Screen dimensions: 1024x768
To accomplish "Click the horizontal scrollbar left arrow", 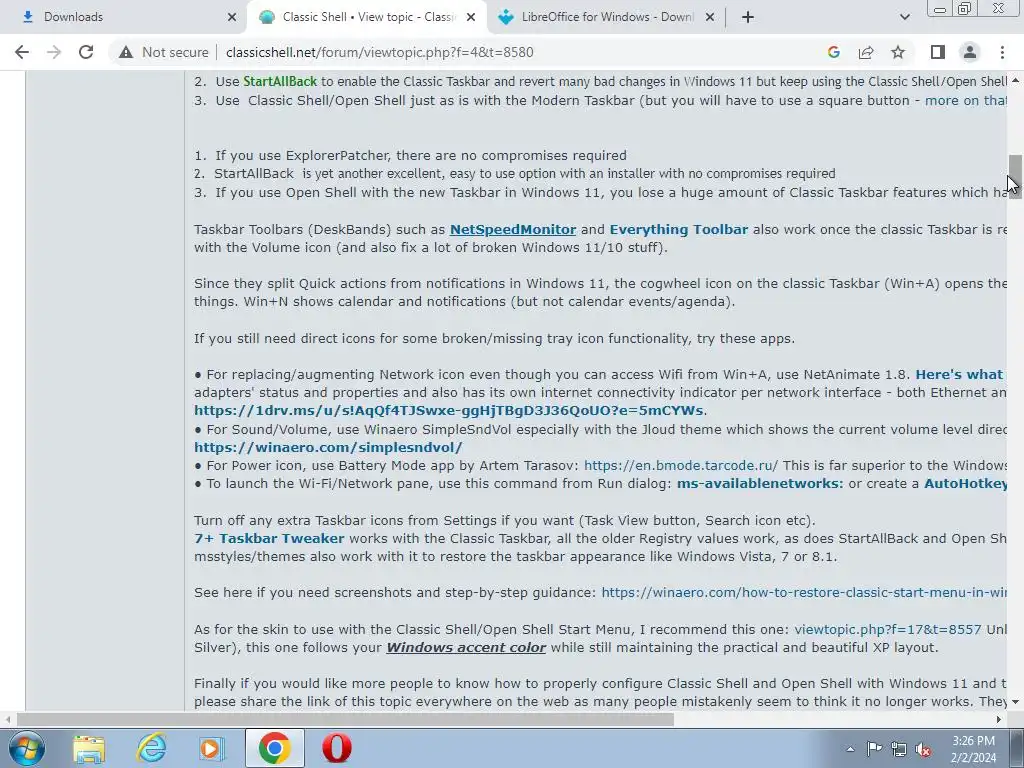I will 8,719.
